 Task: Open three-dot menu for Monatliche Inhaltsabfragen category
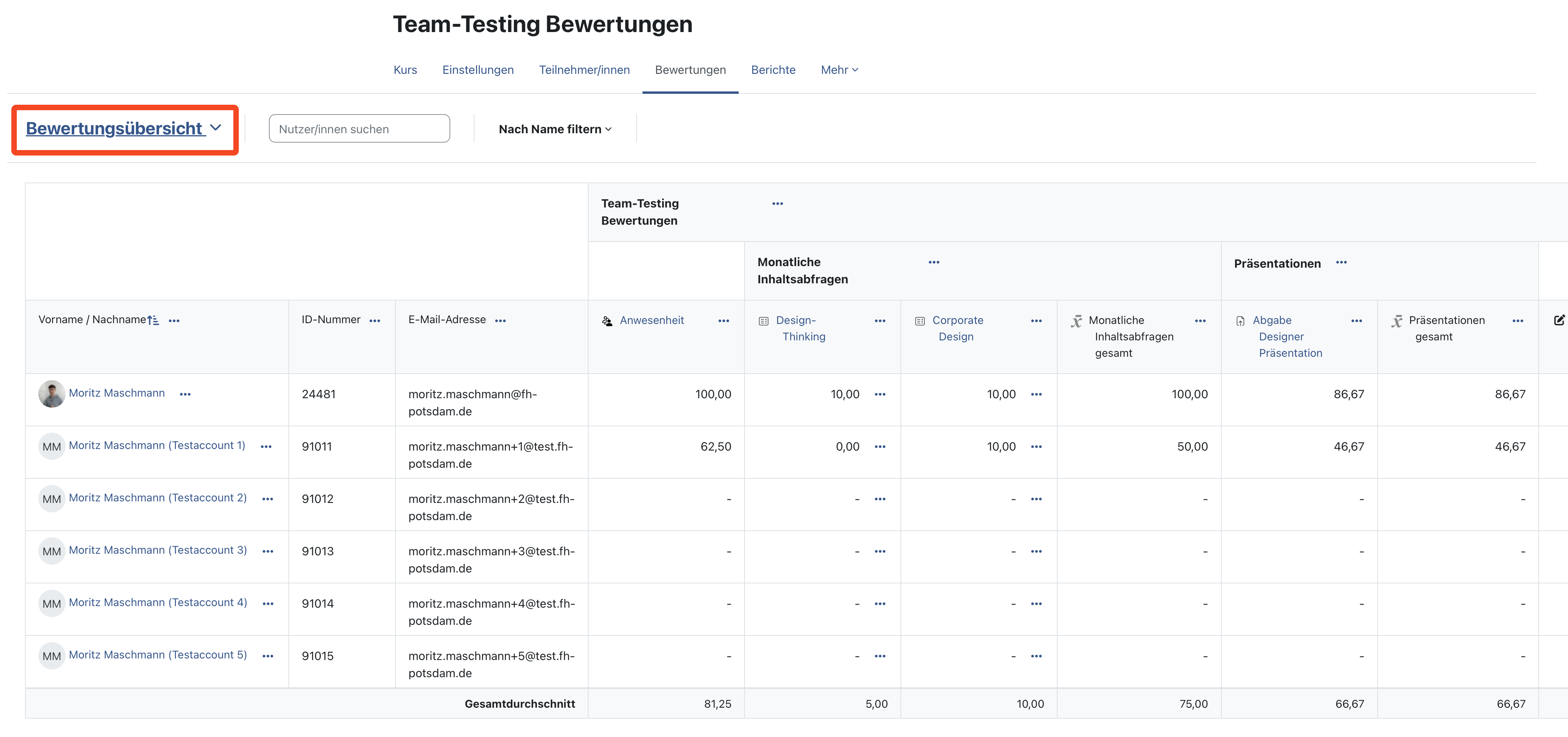pyautogui.click(x=934, y=262)
